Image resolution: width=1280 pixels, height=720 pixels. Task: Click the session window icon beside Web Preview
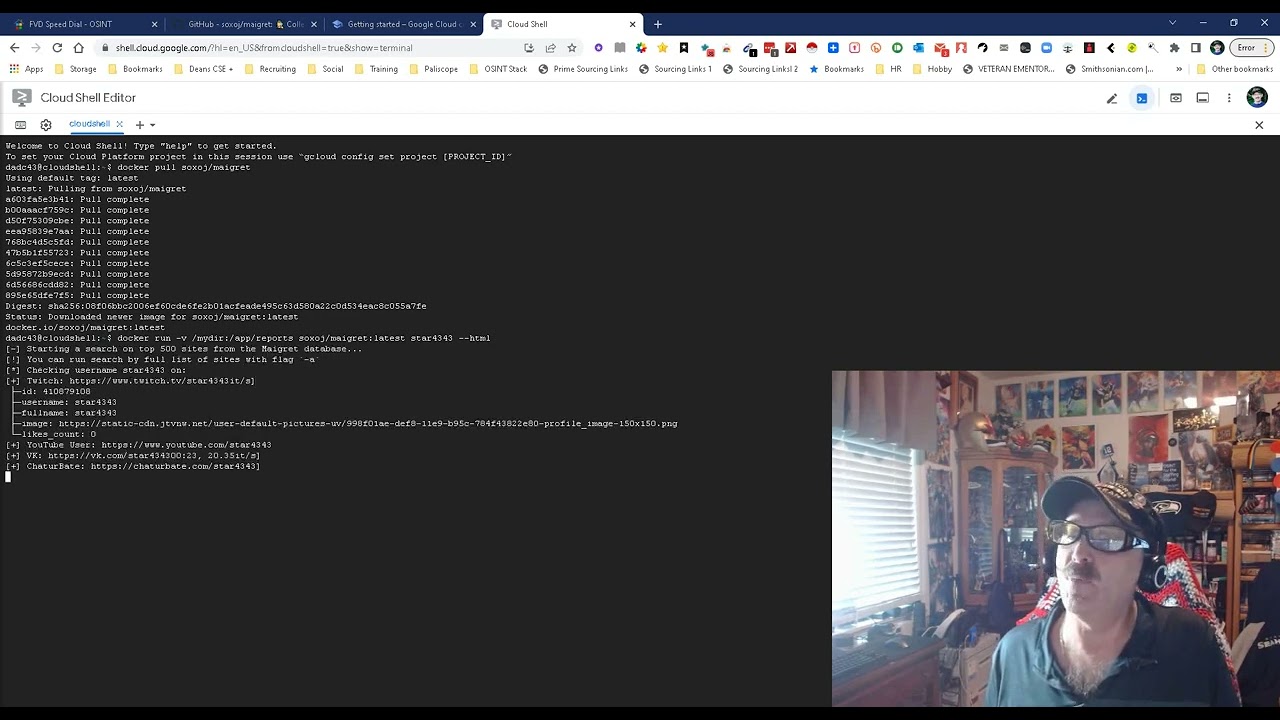pyautogui.click(x=1203, y=98)
